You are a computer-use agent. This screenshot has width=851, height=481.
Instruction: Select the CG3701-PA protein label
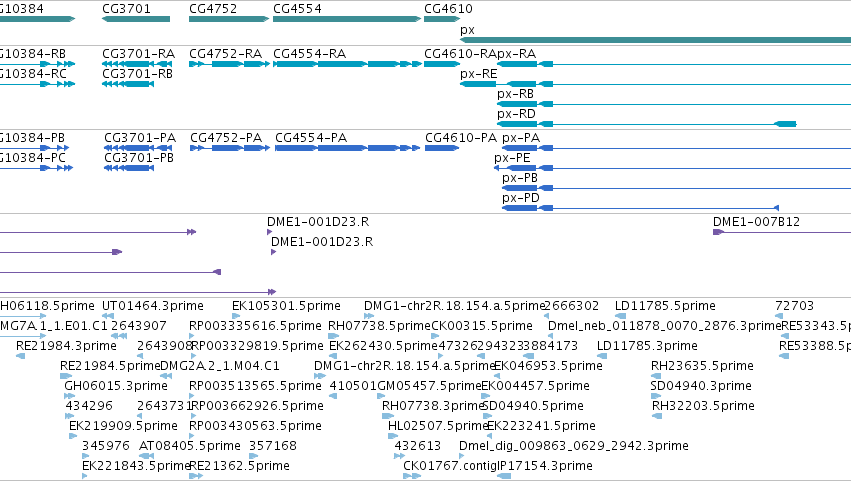140,138
